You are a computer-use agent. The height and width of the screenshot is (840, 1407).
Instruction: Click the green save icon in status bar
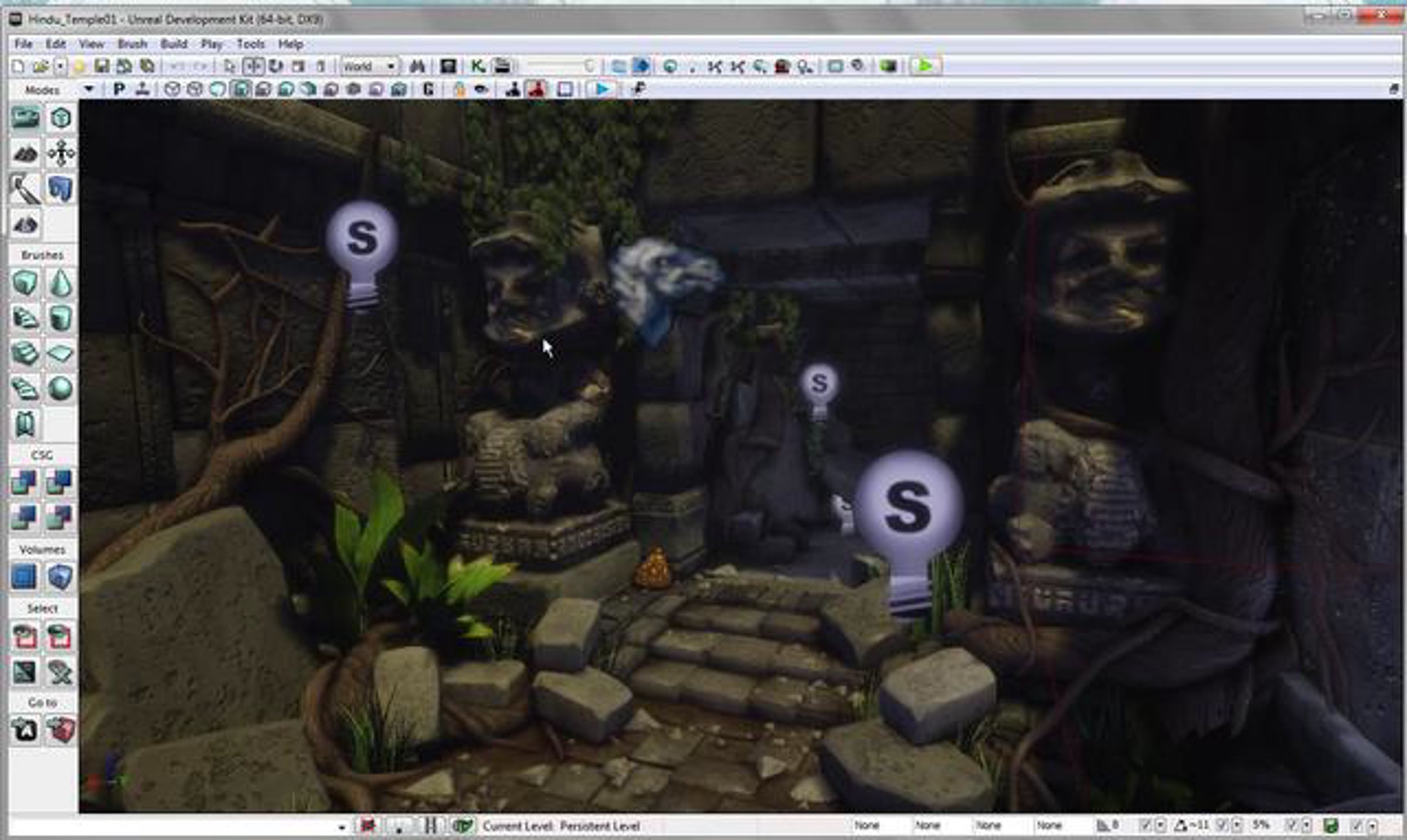1331,826
